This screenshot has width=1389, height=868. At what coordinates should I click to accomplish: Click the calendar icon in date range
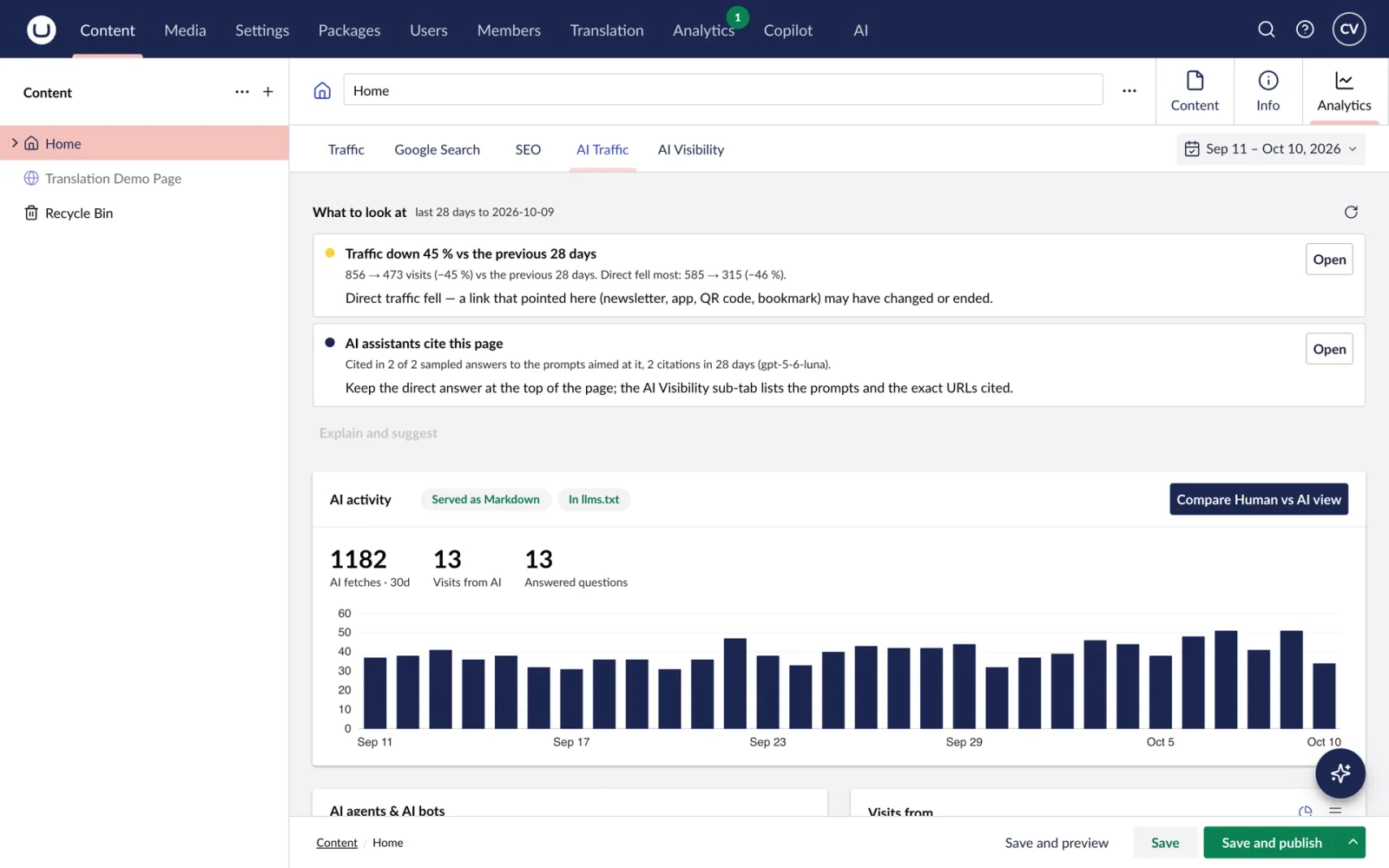pyautogui.click(x=1192, y=149)
